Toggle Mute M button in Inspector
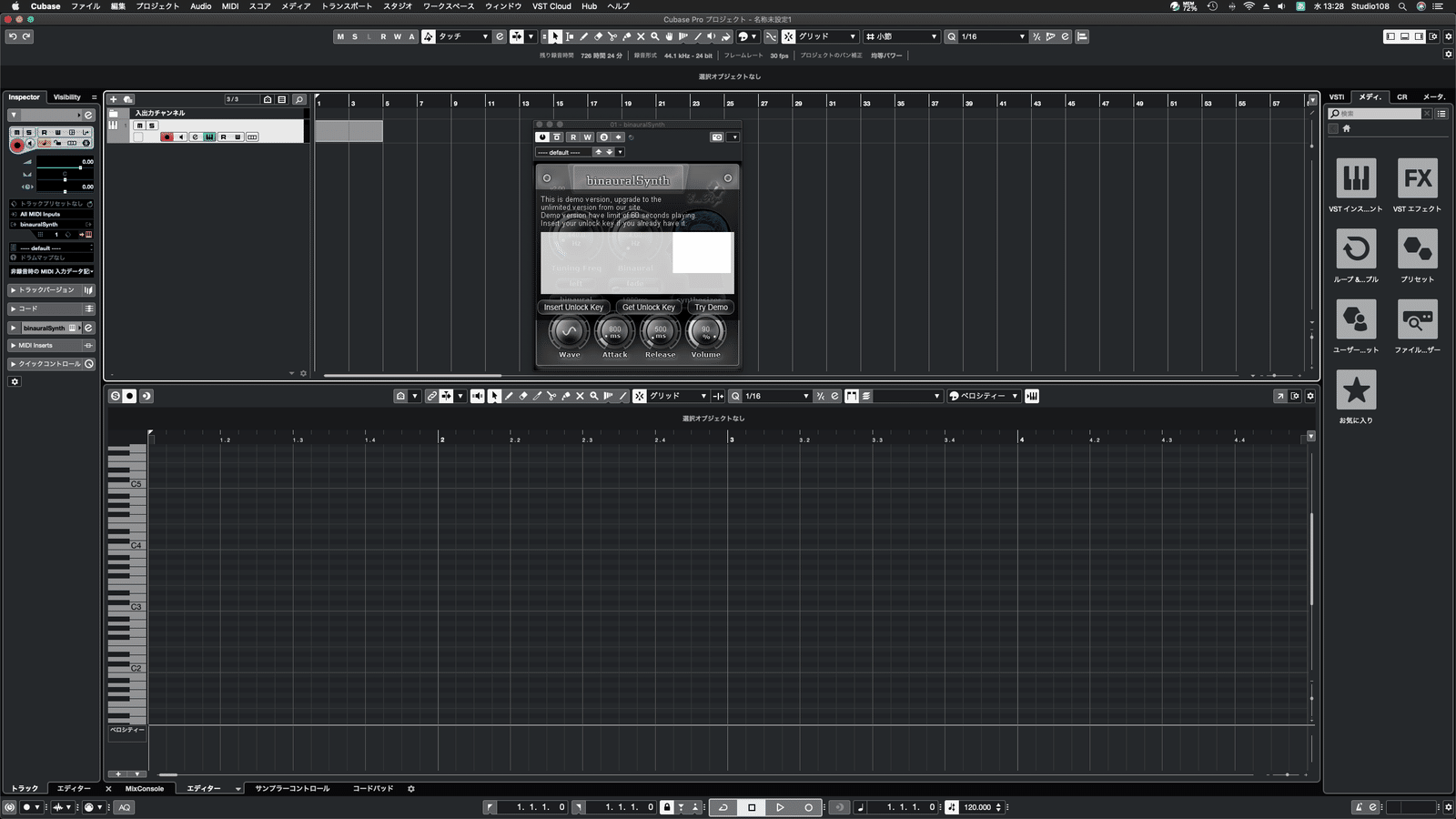 point(17,132)
